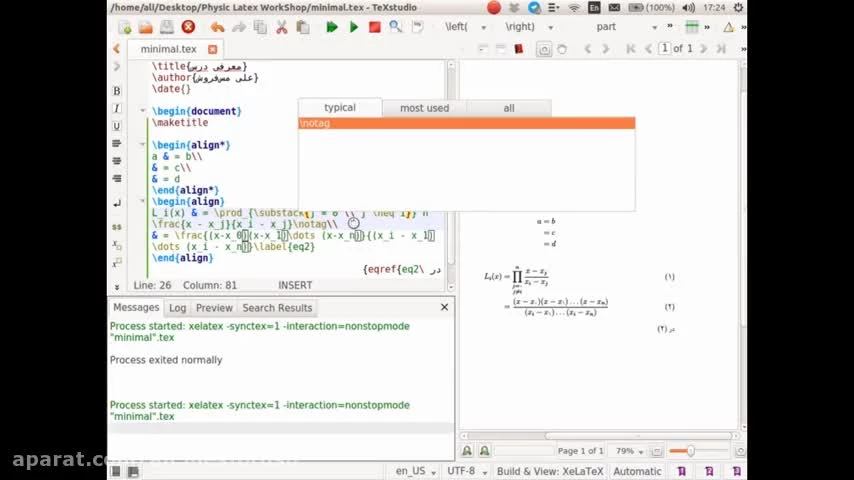
Task: Switch to the Log tab
Action: (177, 308)
